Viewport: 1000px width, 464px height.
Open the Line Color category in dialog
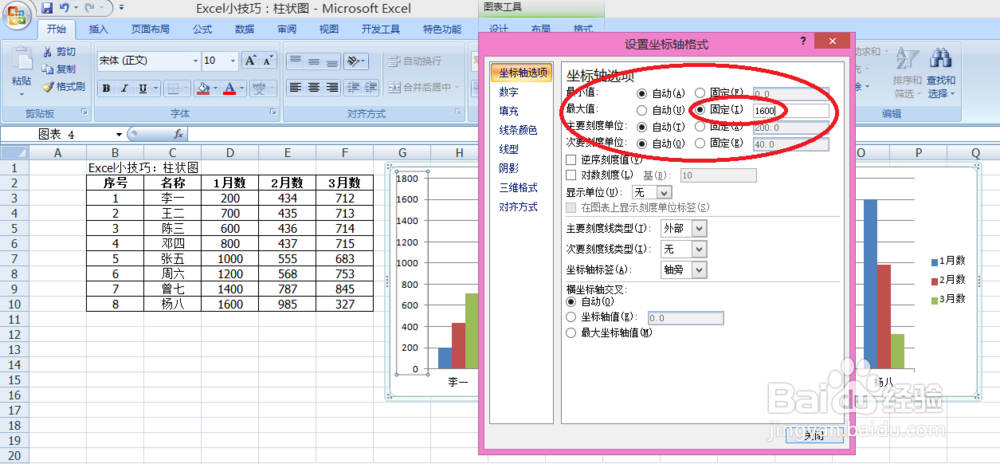(x=518, y=130)
